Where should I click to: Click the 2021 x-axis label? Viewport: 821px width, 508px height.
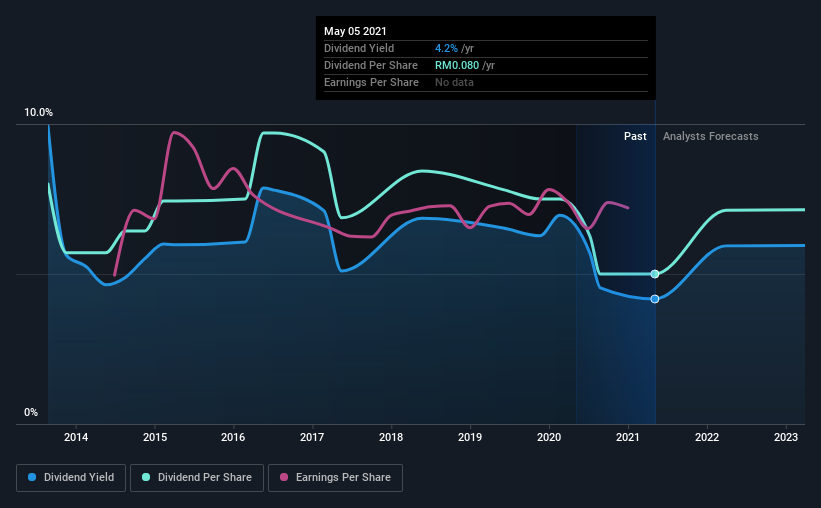pyautogui.click(x=628, y=437)
